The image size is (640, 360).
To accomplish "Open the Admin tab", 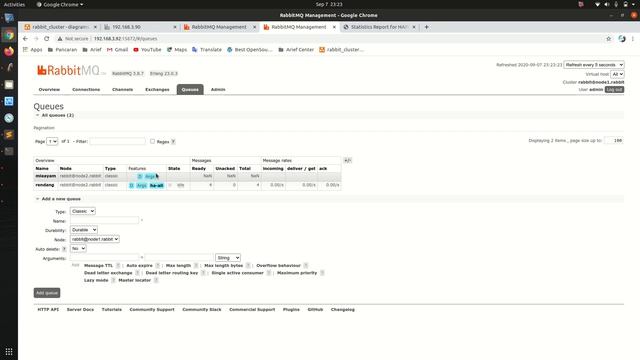I will click(218, 89).
